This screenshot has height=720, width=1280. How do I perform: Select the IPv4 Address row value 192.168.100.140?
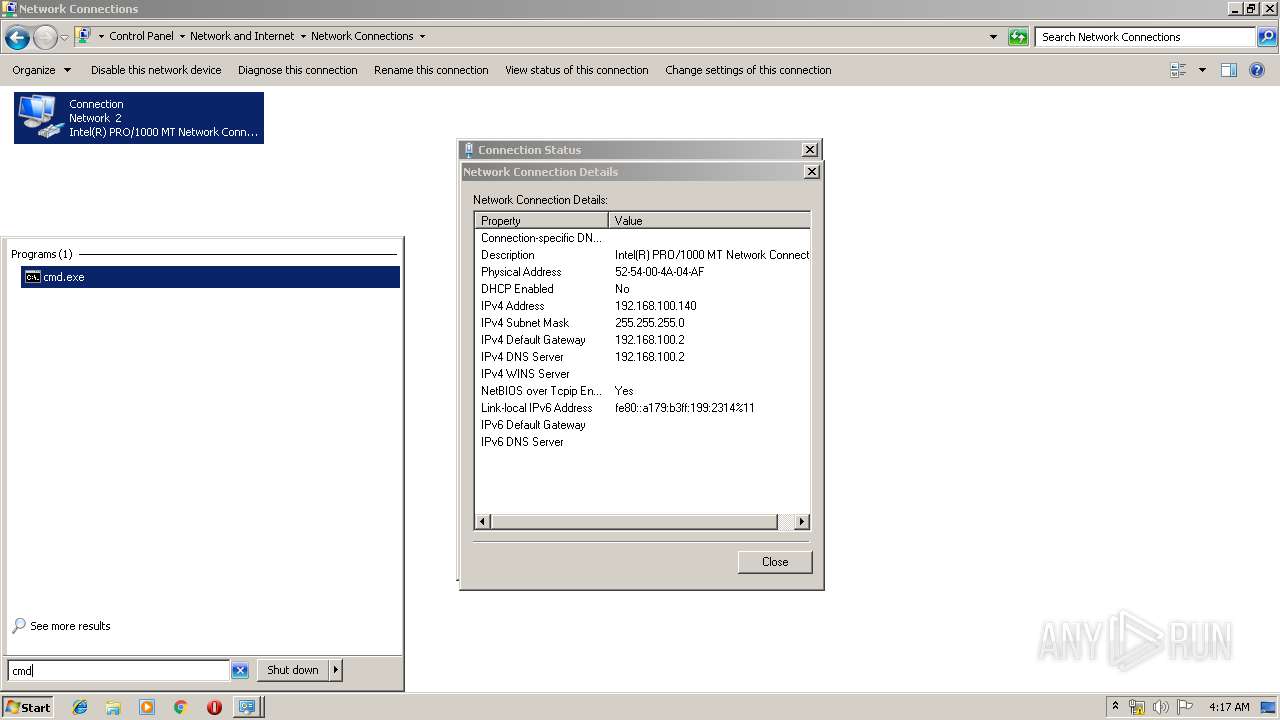click(x=656, y=306)
